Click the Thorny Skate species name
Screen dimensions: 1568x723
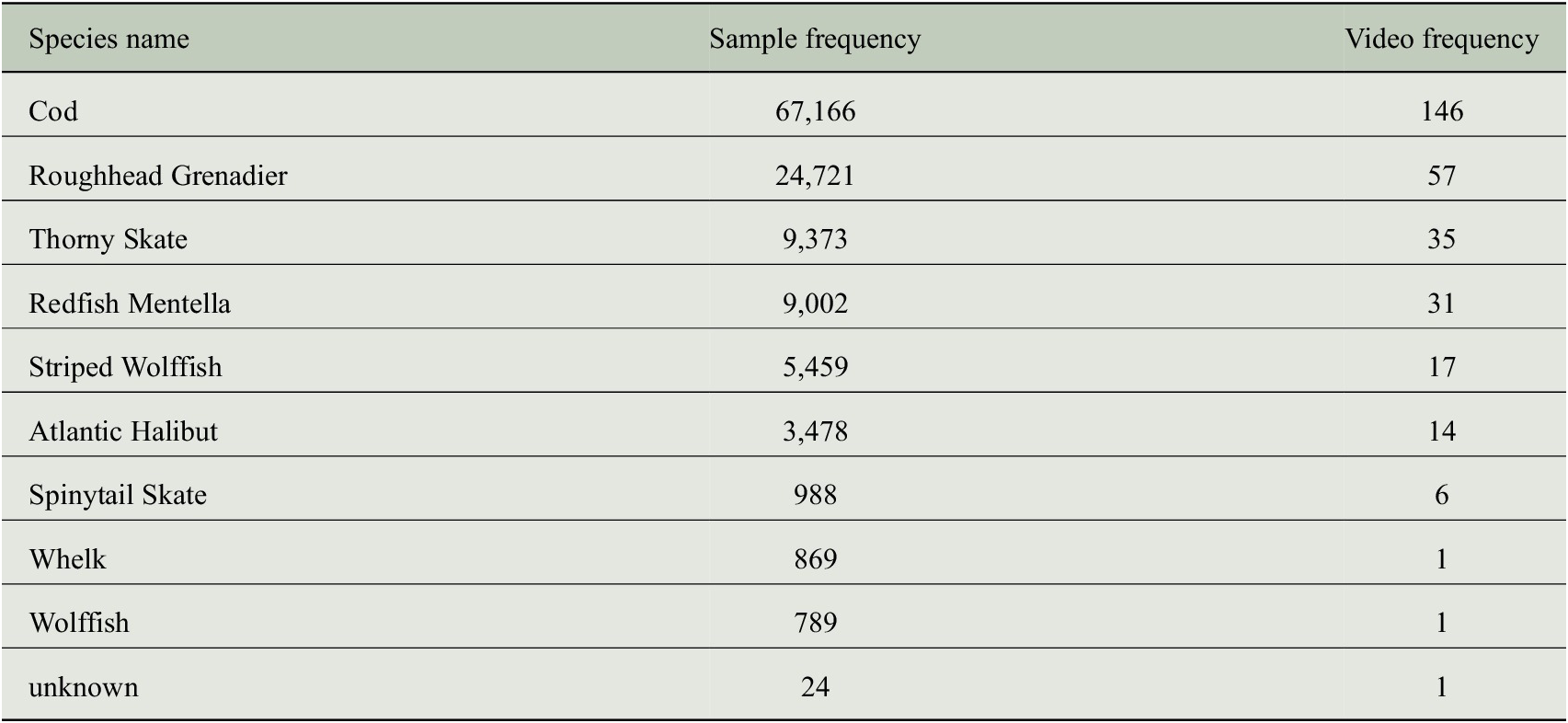108,239
